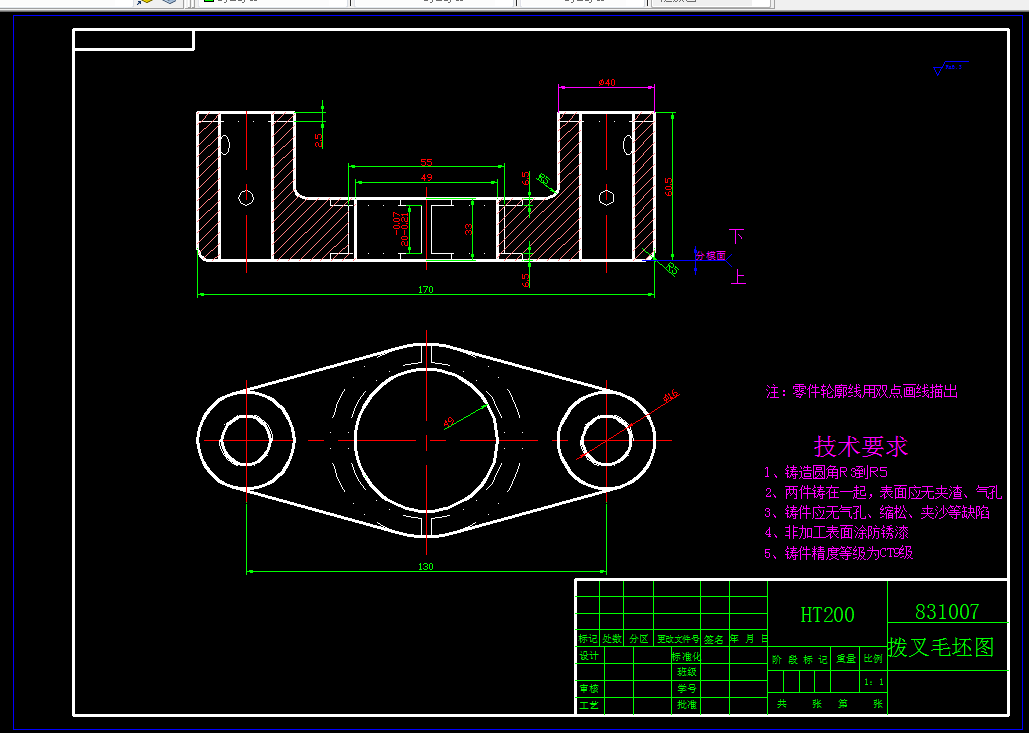
Task: Click the 技术要求 heading text
Action: click(861, 446)
